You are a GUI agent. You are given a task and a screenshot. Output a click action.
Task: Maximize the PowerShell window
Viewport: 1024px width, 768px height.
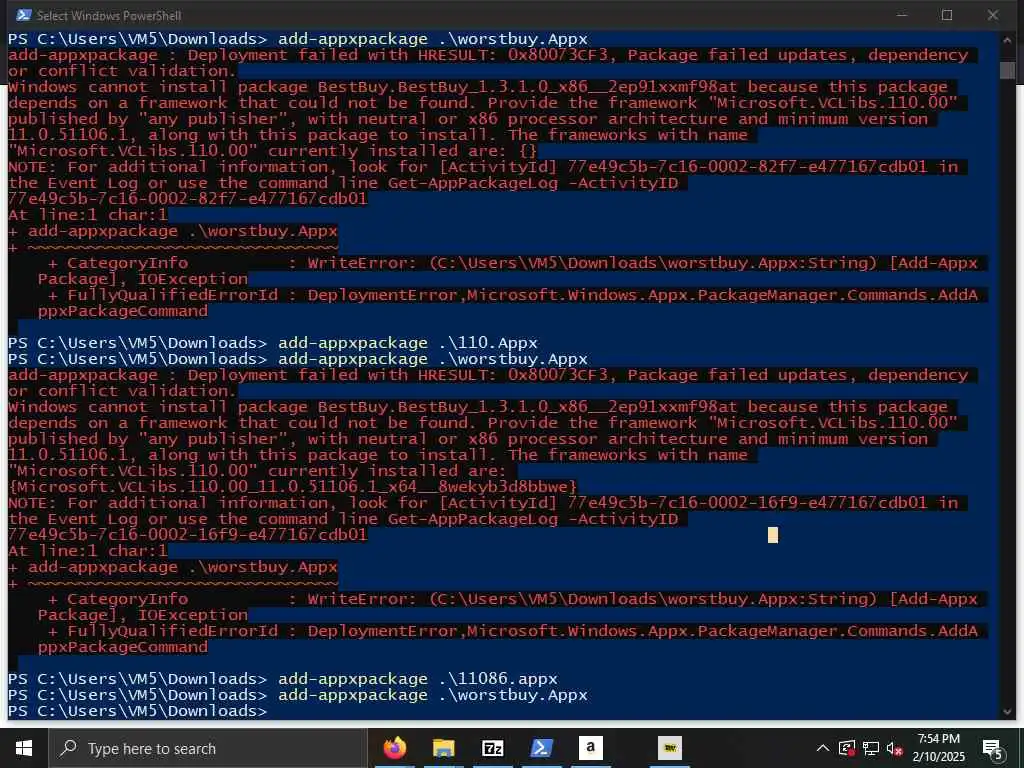point(947,15)
